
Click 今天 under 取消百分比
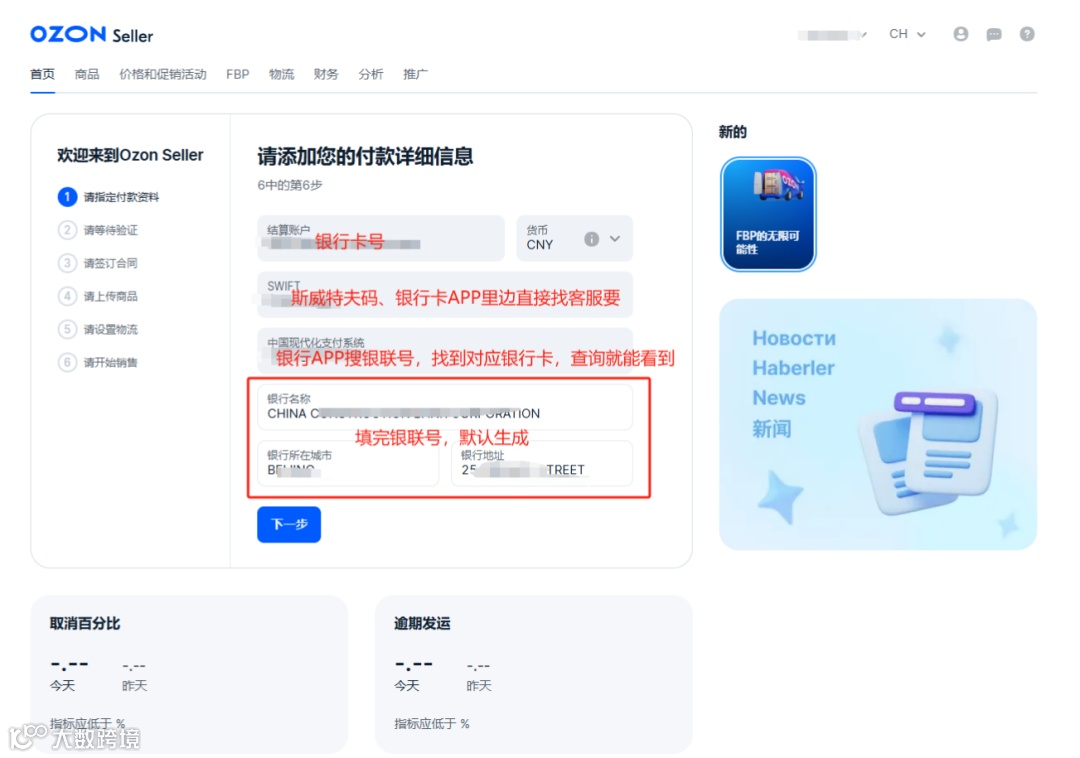click(x=62, y=686)
